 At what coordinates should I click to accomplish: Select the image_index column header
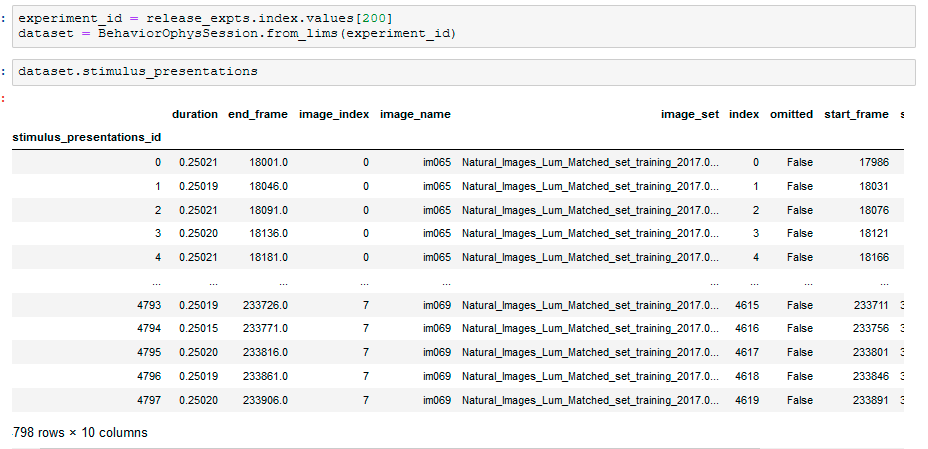pos(334,114)
